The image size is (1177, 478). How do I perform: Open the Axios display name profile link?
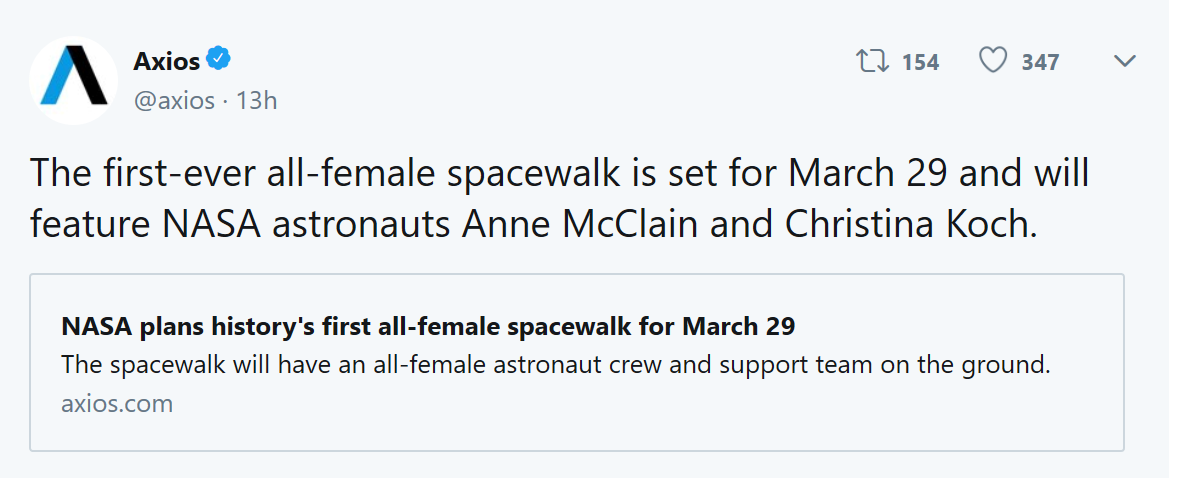pos(166,61)
